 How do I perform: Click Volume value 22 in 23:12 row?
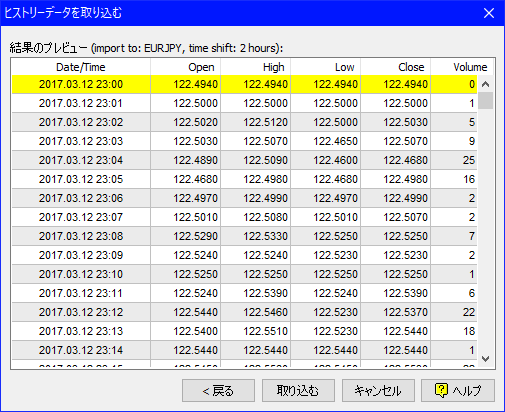469,312
